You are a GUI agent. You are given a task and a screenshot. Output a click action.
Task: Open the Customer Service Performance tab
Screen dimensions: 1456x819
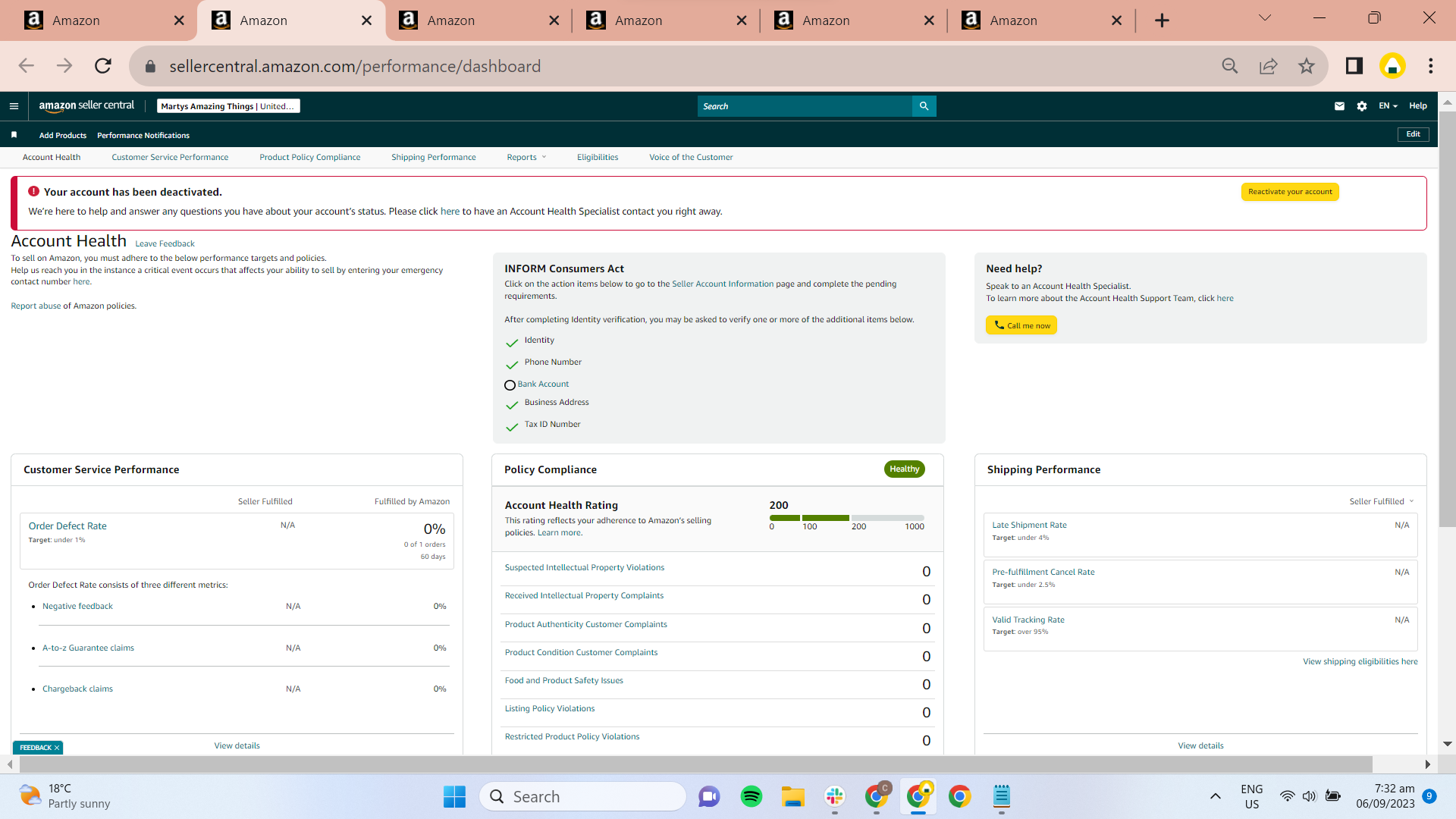170,157
